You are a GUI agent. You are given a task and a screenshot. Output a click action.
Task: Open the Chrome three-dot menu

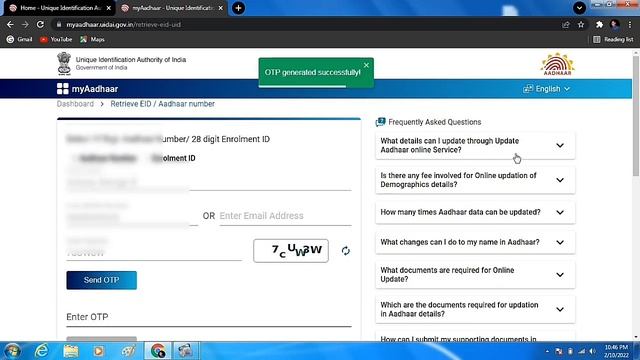pos(630,25)
